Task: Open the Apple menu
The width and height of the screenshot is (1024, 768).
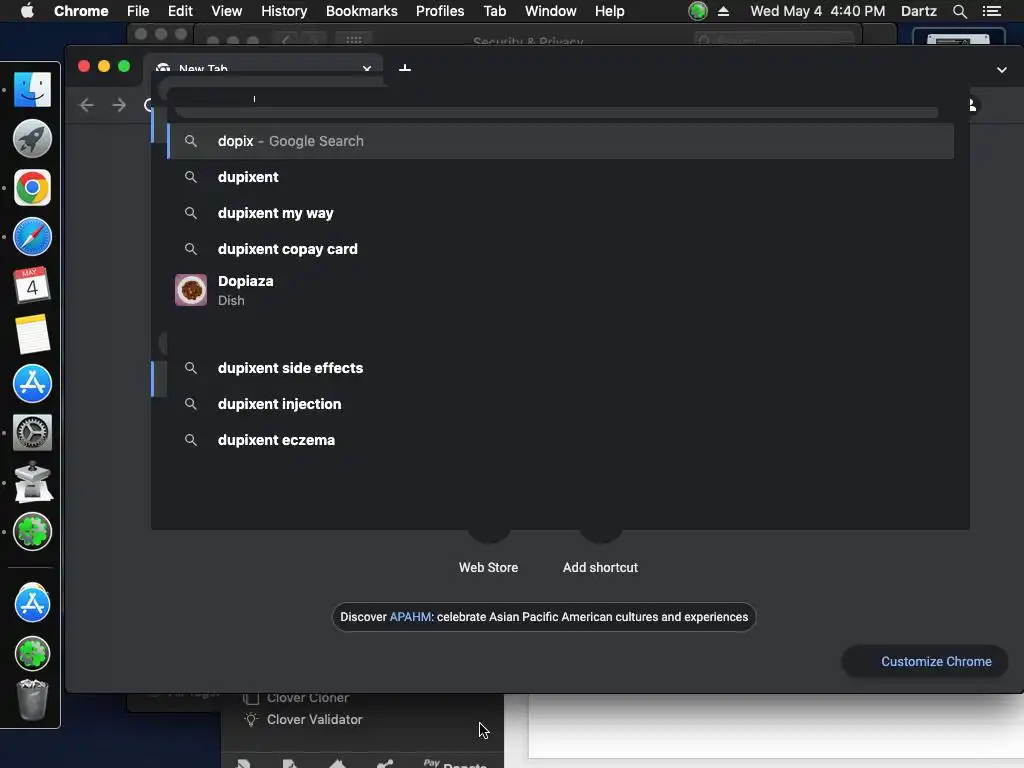Action: point(27,11)
